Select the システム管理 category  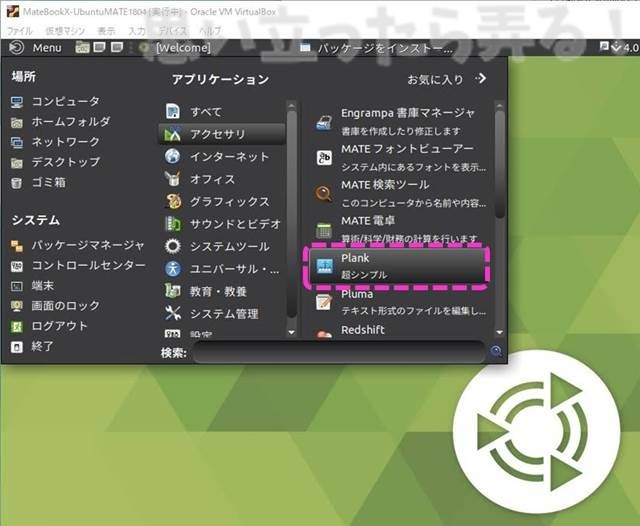pyautogui.click(x=222, y=314)
